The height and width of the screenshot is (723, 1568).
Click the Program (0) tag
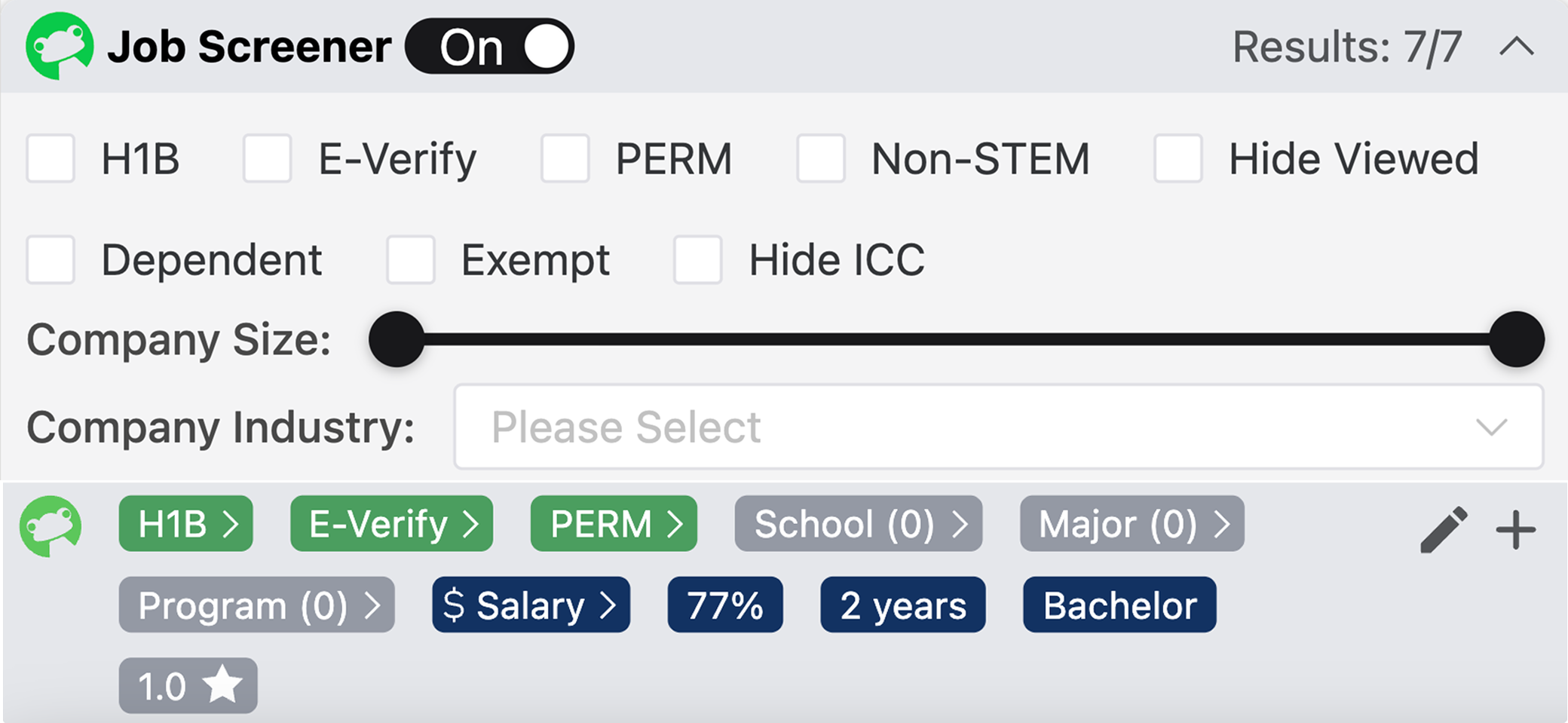pos(256,604)
